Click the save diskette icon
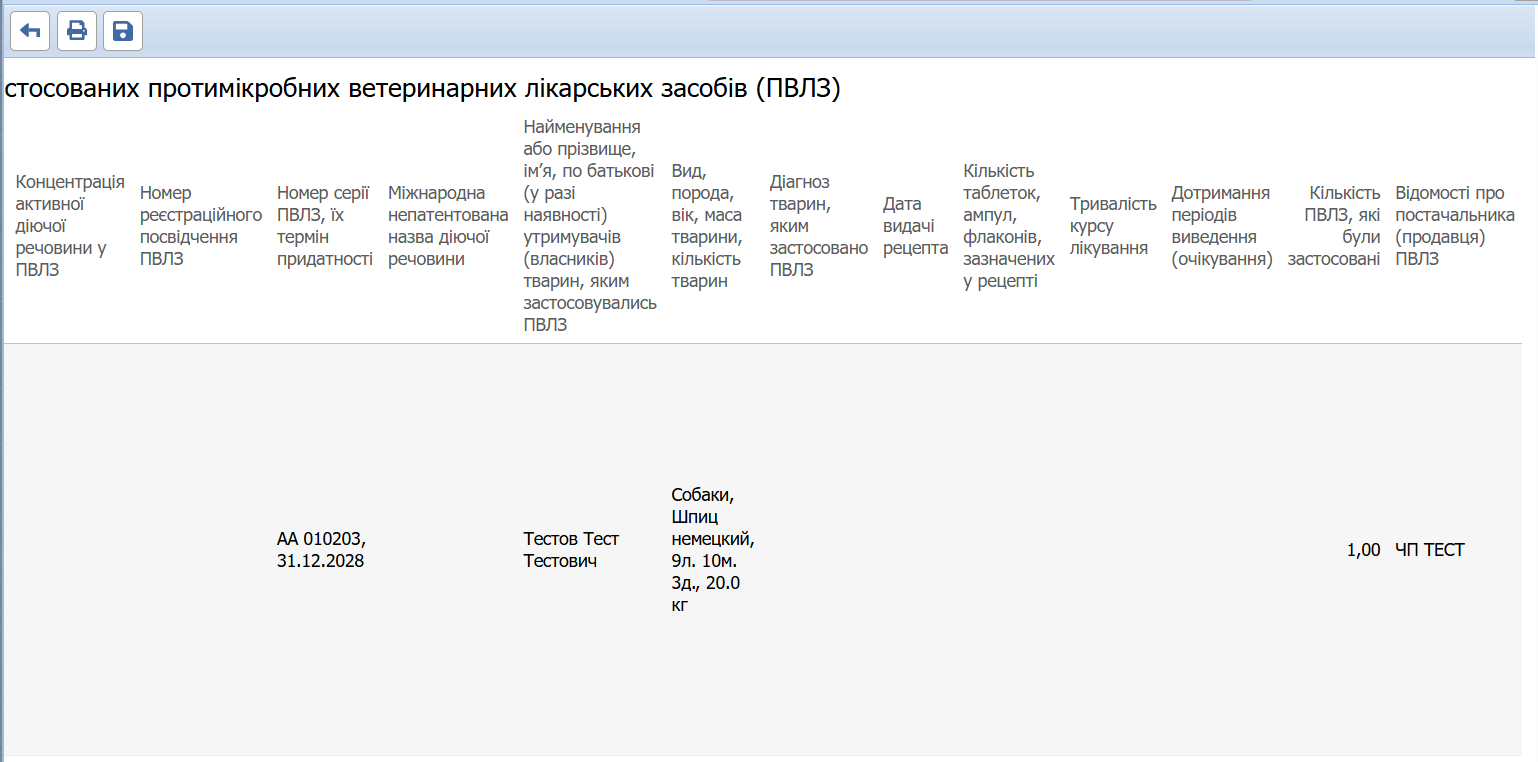Screen dimensions: 1538x762 pyautogui.click(x=123, y=32)
